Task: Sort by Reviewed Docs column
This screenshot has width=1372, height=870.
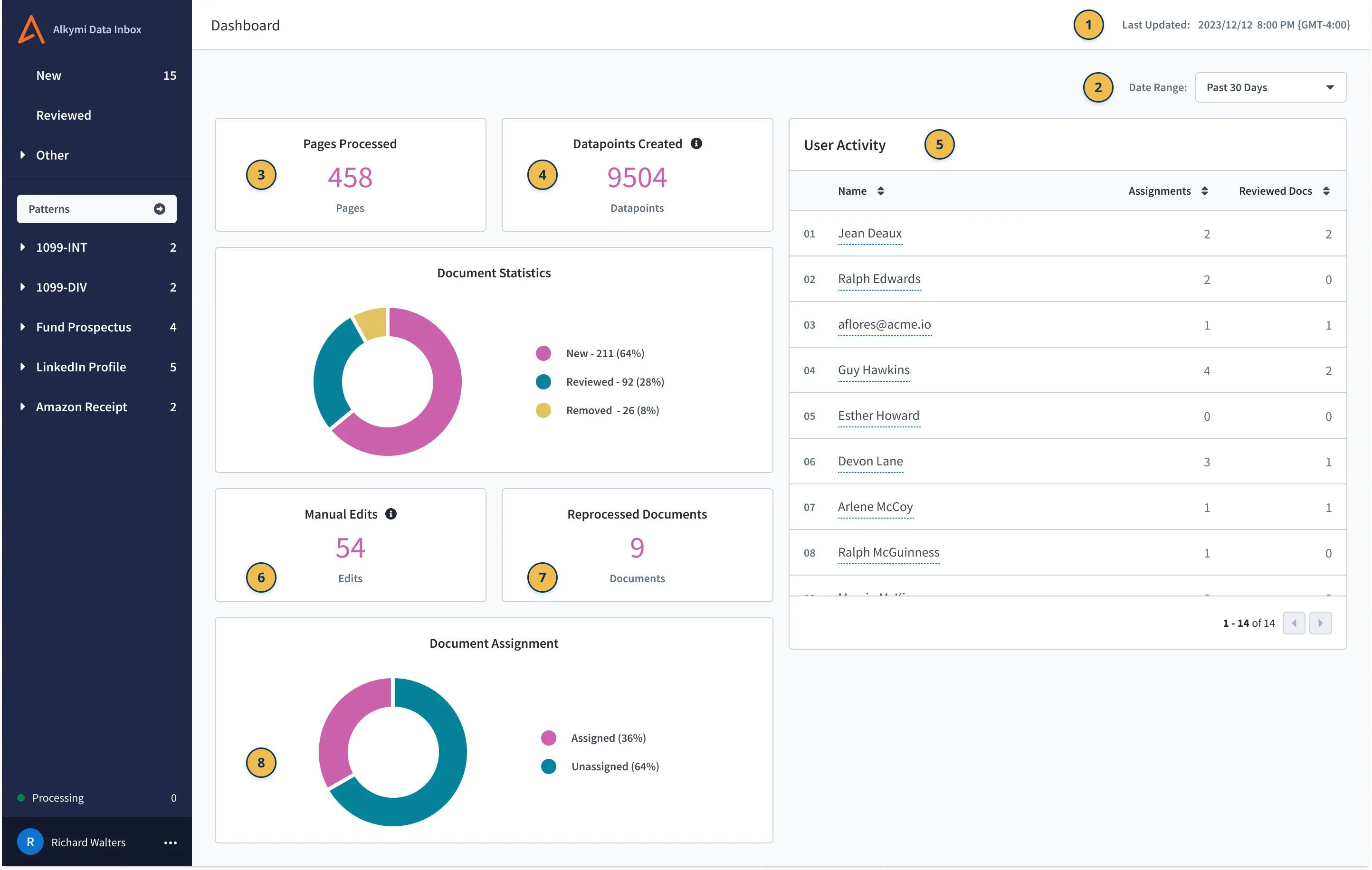Action: click(1326, 191)
